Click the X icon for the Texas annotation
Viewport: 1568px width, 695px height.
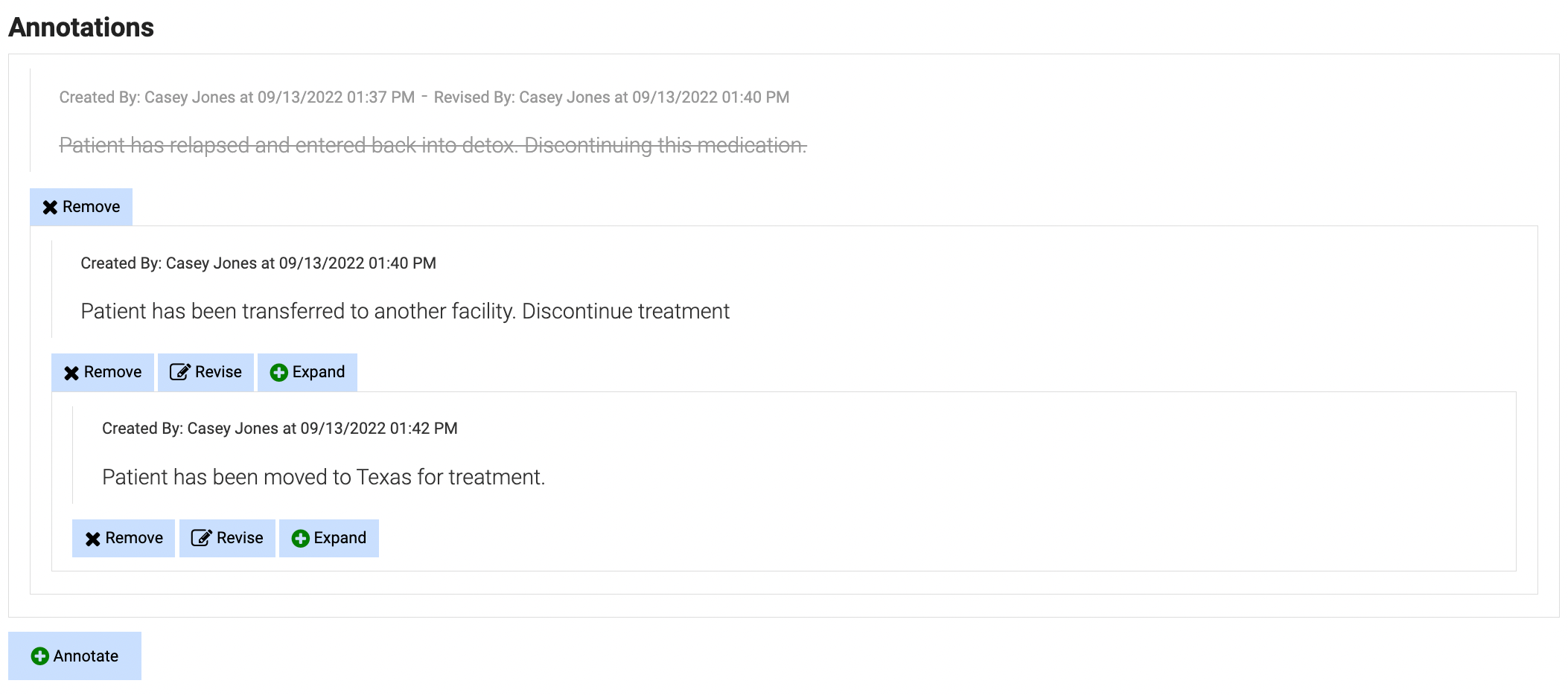coord(93,539)
